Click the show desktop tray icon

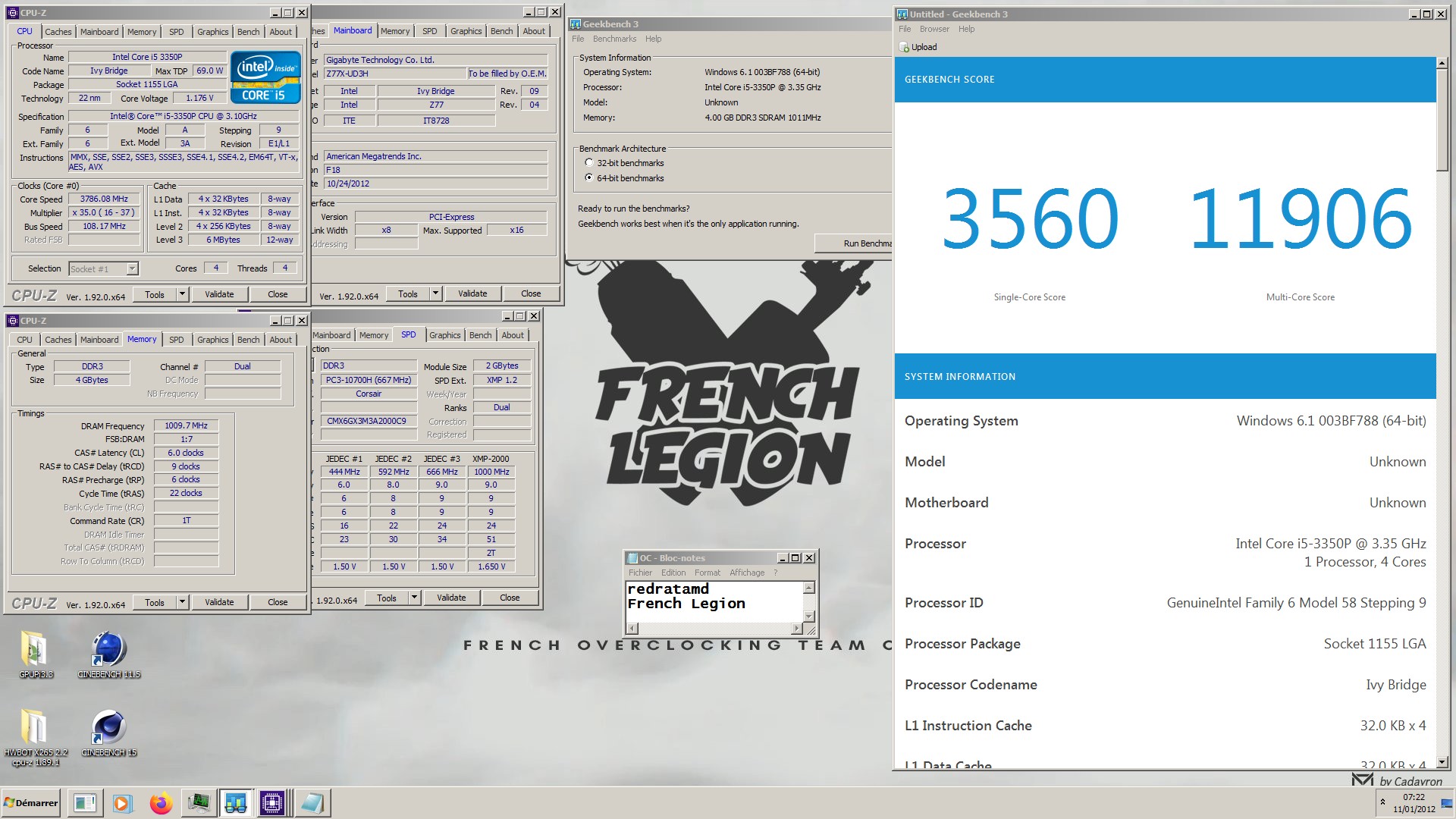tap(1447, 803)
